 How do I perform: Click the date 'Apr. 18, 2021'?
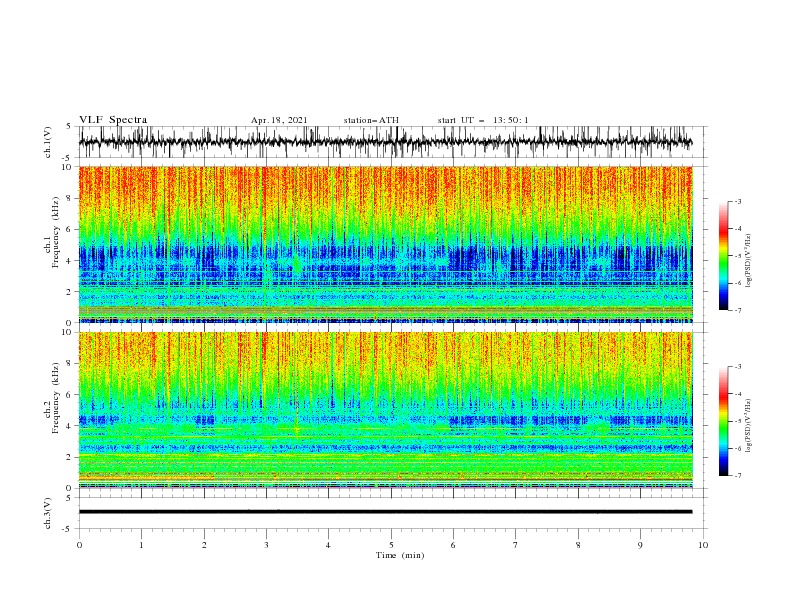click(279, 120)
